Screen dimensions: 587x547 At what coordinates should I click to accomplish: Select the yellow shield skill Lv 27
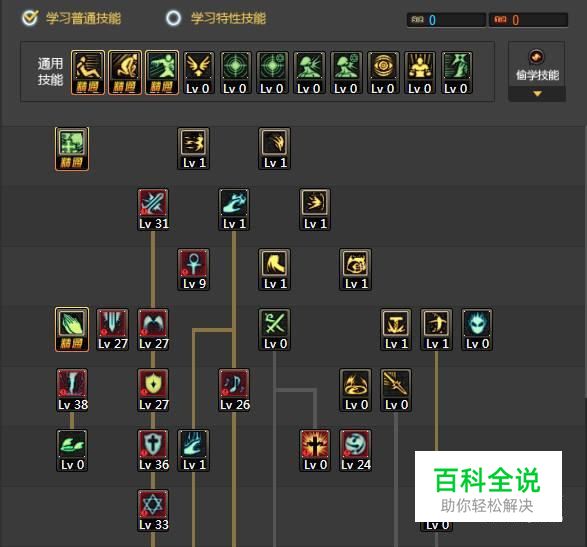click(153, 391)
